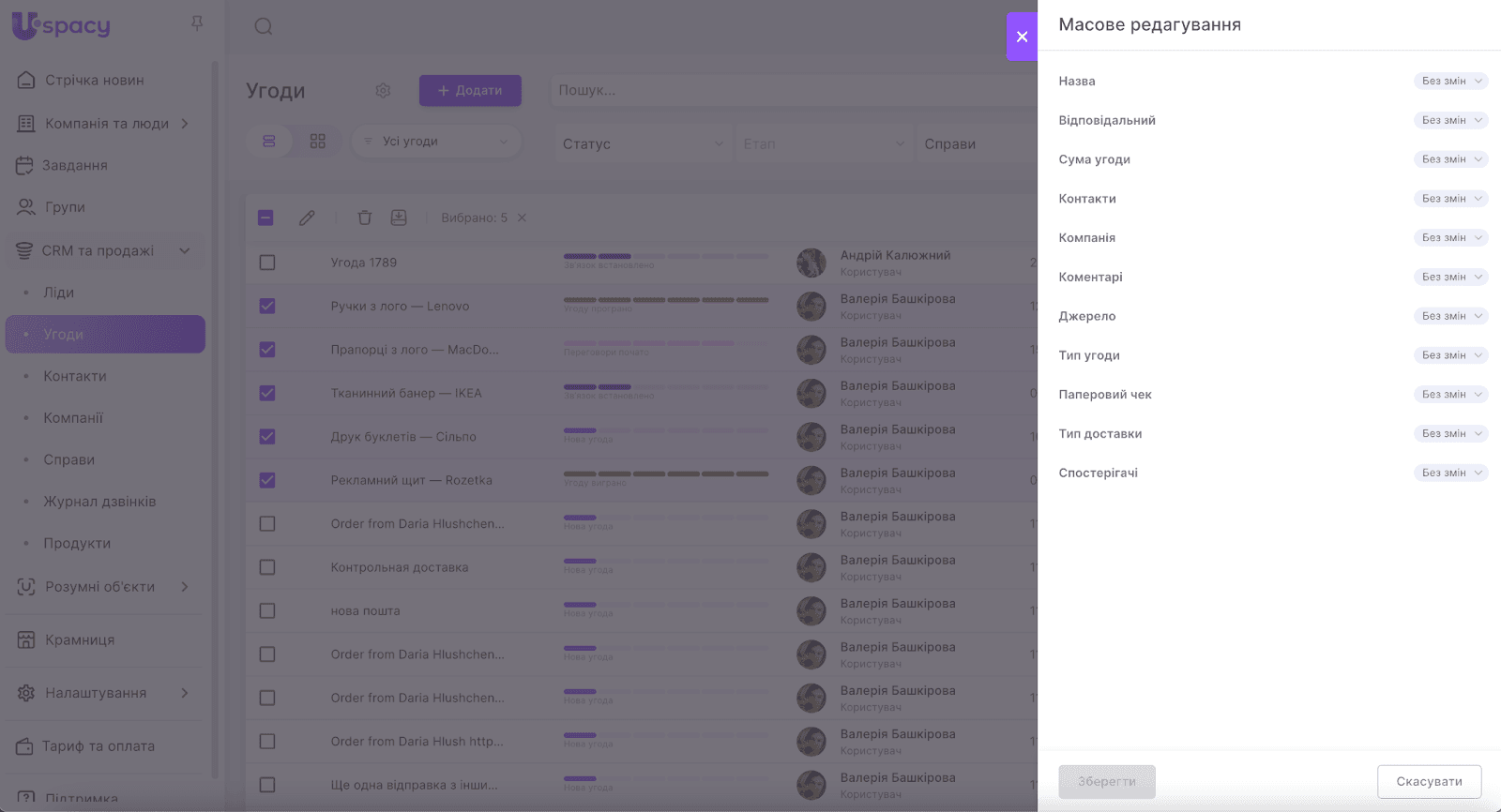
Task: Uncheck the Ручки з лого — Lenovo deal
Action: [267, 306]
